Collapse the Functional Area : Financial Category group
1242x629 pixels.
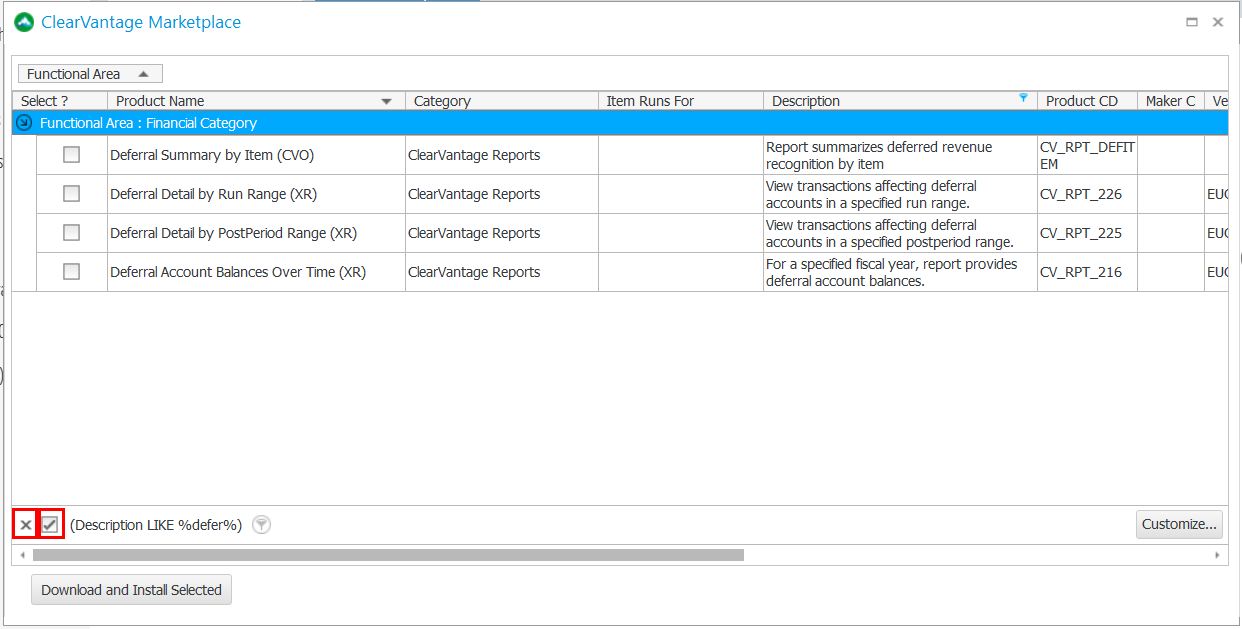coord(24,123)
